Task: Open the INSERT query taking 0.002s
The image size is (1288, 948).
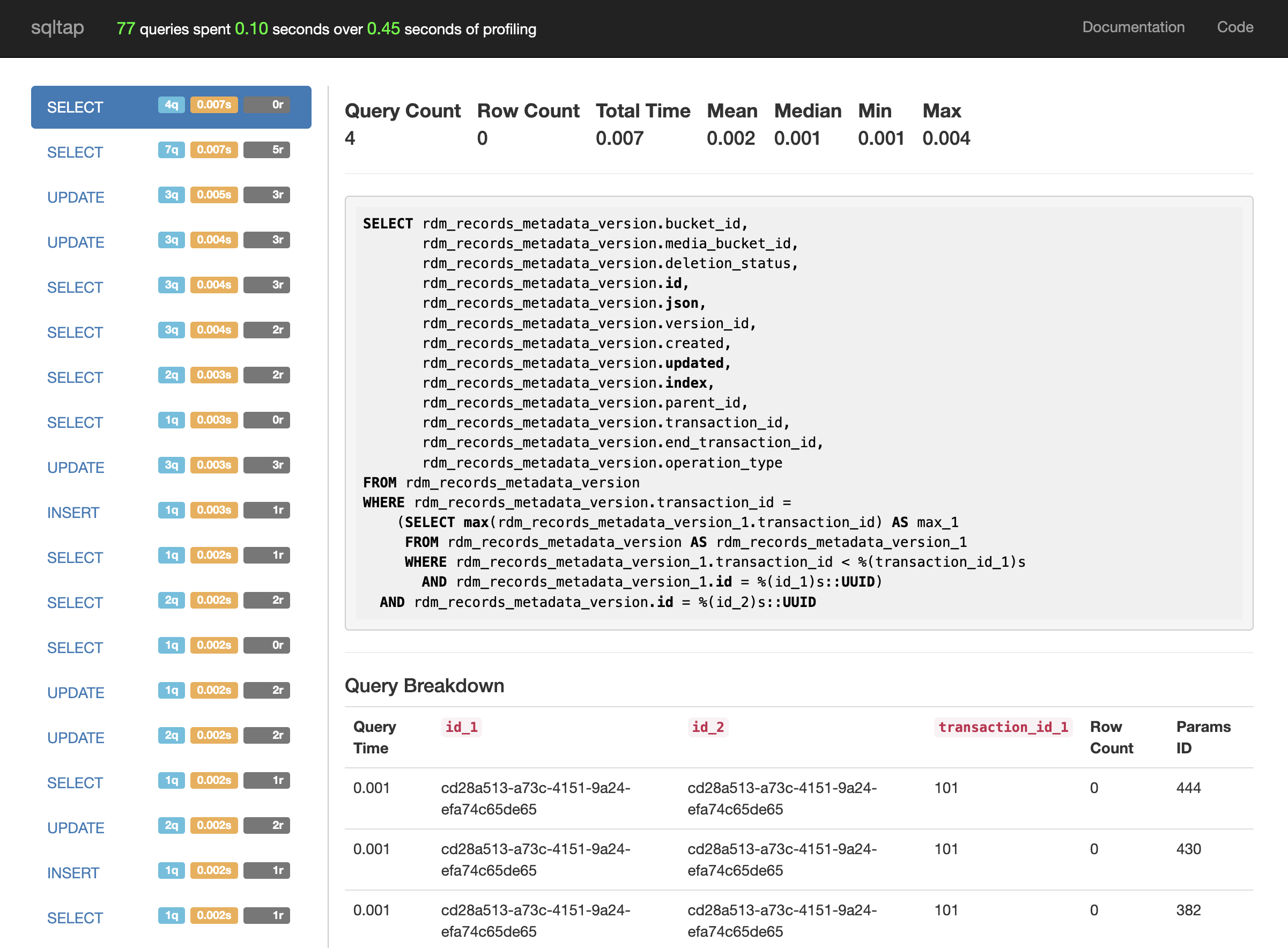Action: (x=171, y=873)
